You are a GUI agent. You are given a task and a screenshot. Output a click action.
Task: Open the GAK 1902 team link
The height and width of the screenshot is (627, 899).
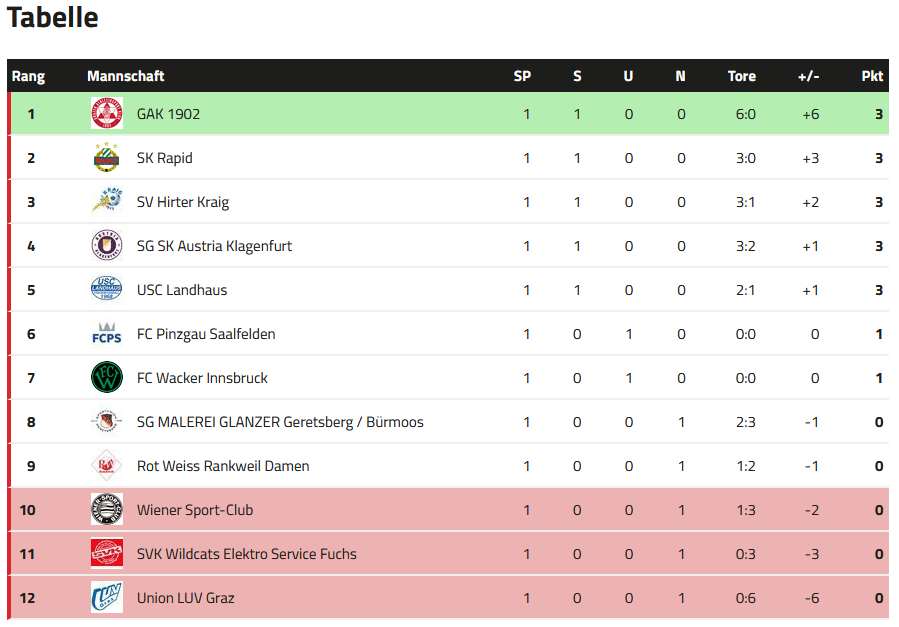tap(169, 114)
